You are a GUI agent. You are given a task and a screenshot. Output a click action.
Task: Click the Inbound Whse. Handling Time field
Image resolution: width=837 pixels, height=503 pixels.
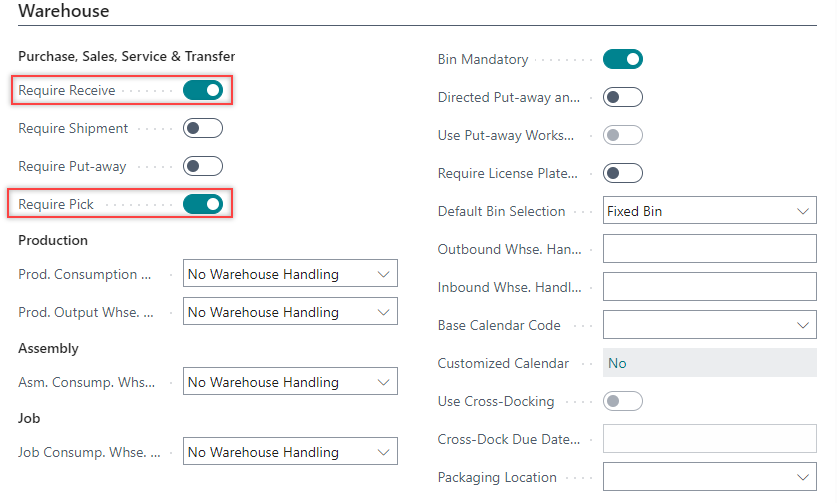(x=710, y=287)
